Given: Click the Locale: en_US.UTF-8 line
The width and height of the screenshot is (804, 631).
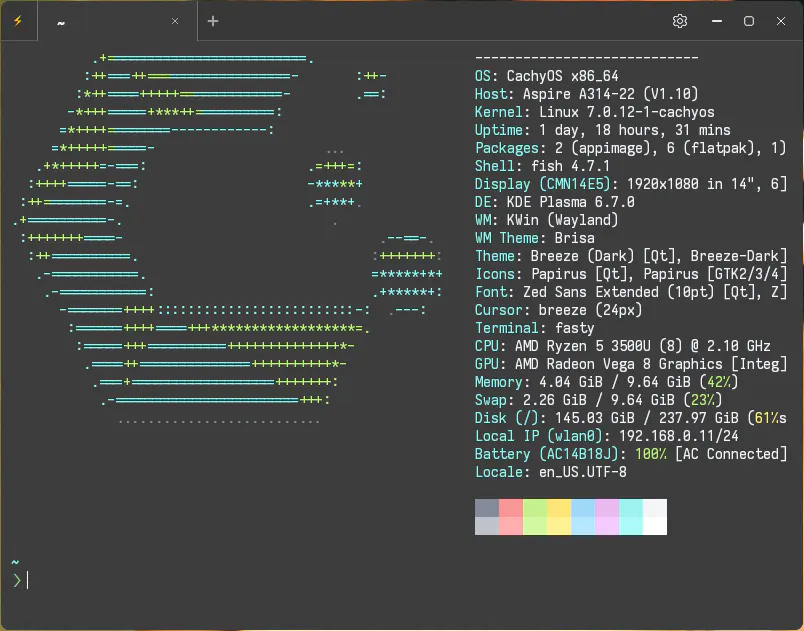Looking at the screenshot, I should [x=551, y=472].
